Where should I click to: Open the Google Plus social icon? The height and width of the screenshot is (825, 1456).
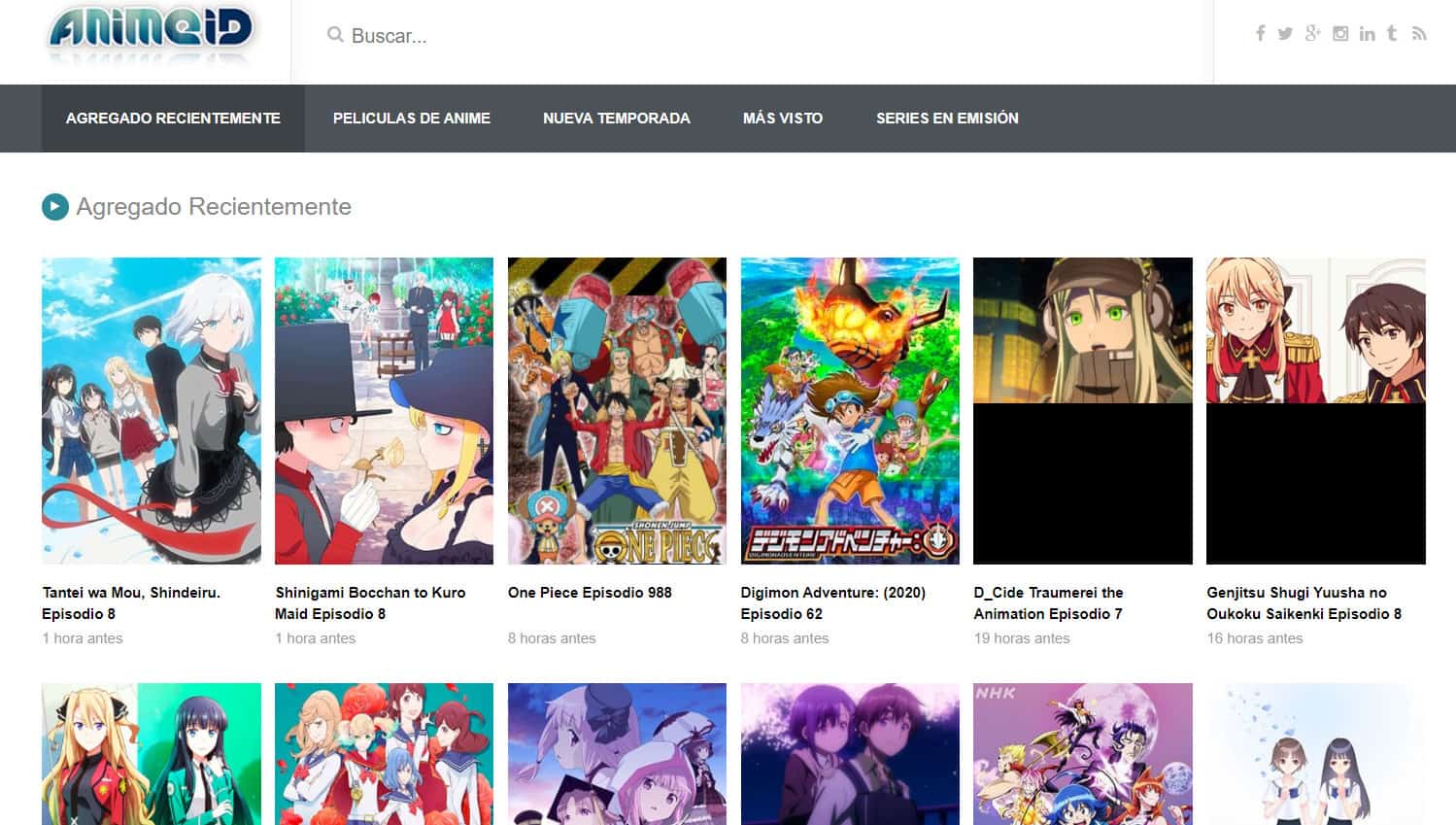point(1312,33)
